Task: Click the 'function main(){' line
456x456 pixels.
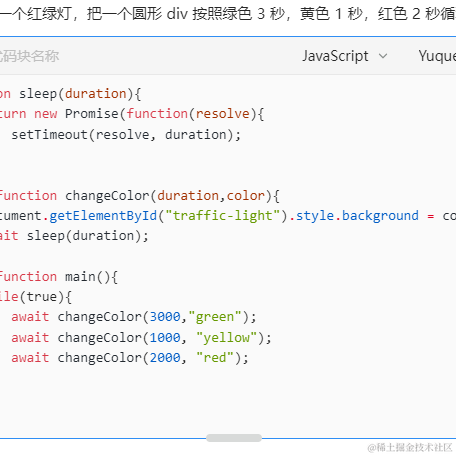Action: point(59,277)
